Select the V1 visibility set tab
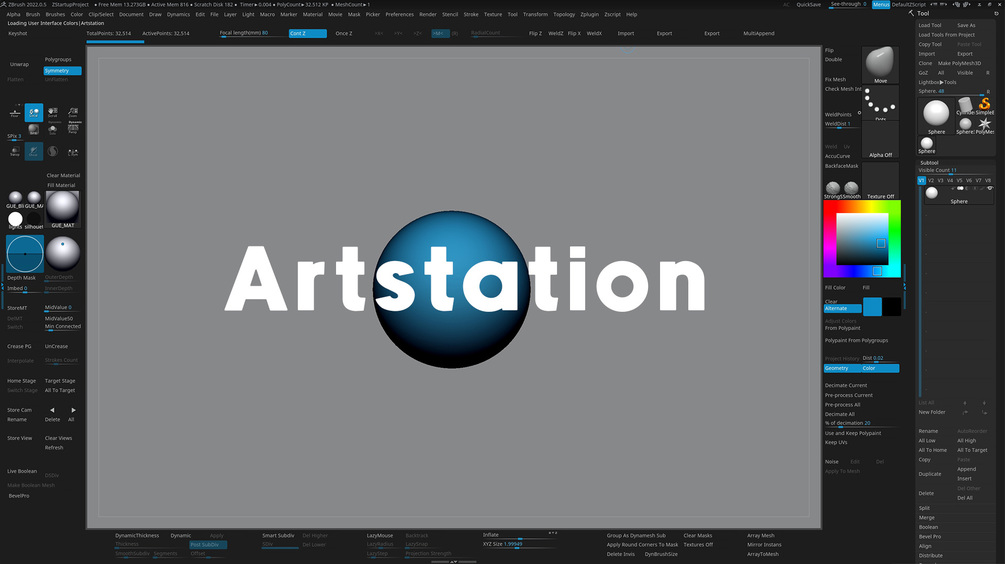1005x564 pixels. pos(922,181)
